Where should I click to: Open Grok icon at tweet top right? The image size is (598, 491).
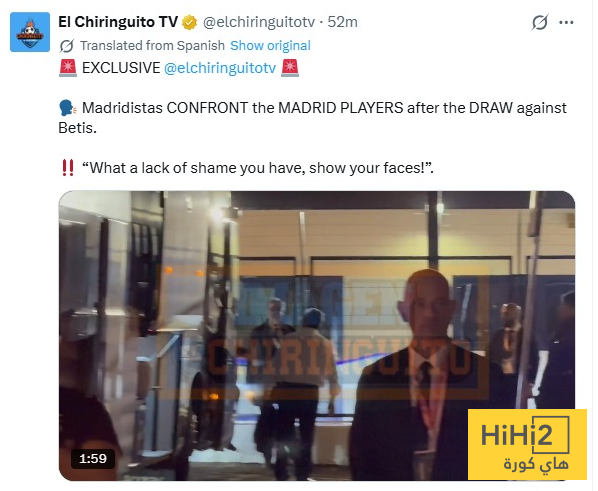(x=540, y=23)
